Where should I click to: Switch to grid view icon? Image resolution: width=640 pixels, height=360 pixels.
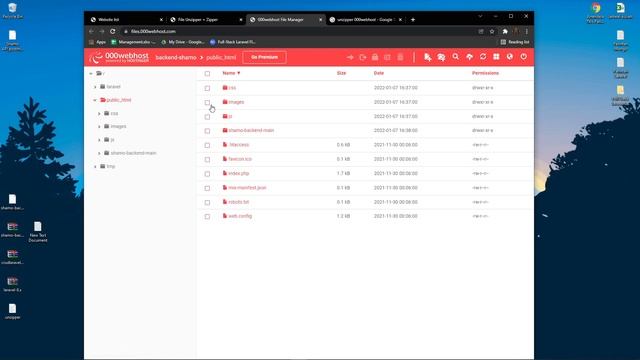coord(496,57)
